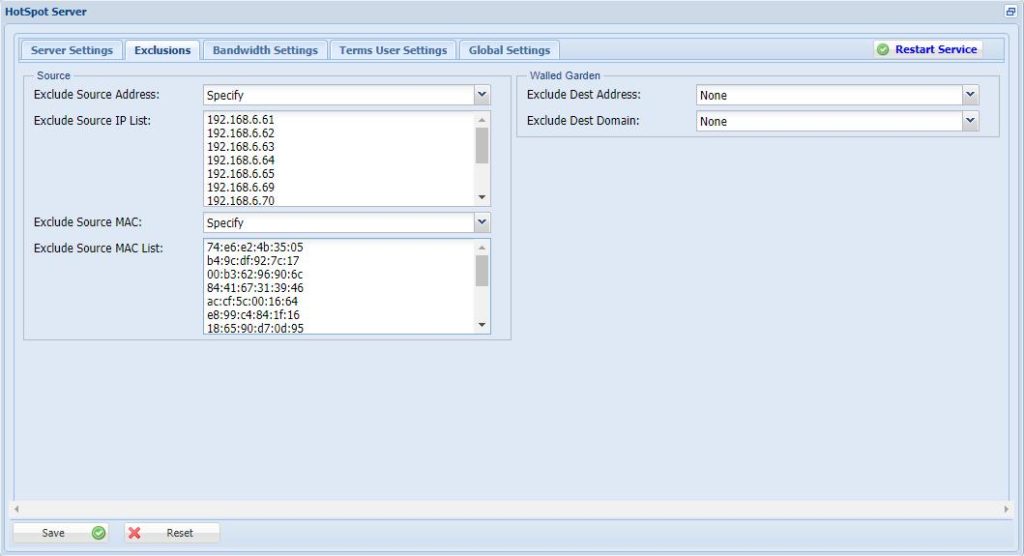Click the right arrow of horizontal scrollbar
1024x556 pixels.
click(x=1007, y=509)
